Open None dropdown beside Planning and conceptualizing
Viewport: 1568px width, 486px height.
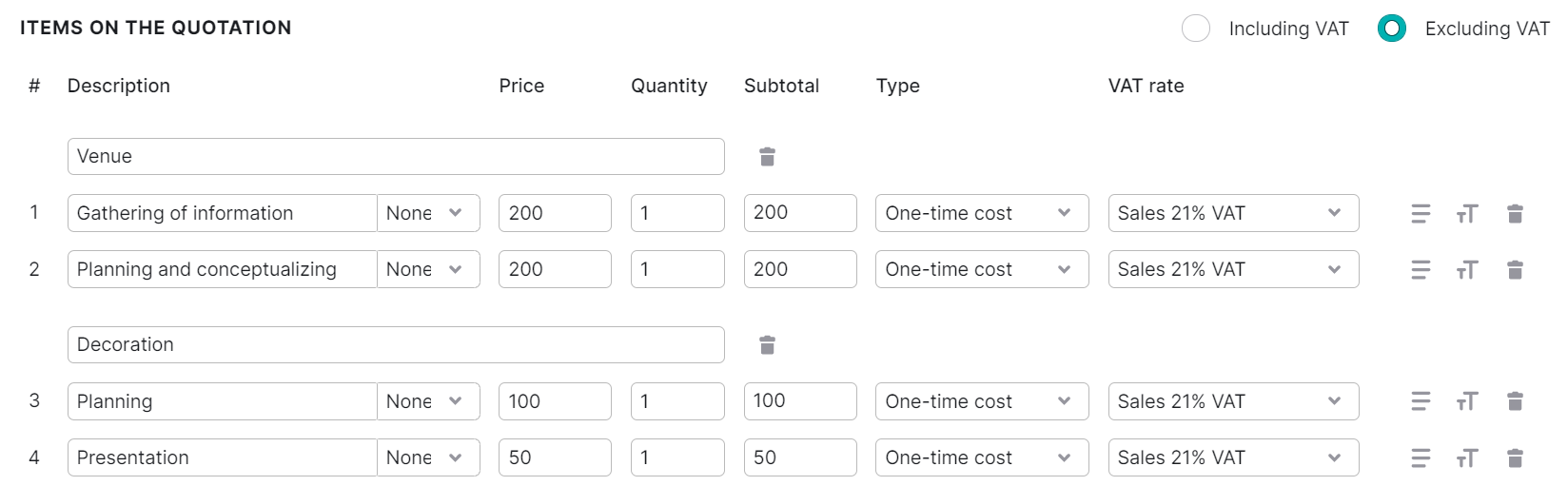[428, 269]
